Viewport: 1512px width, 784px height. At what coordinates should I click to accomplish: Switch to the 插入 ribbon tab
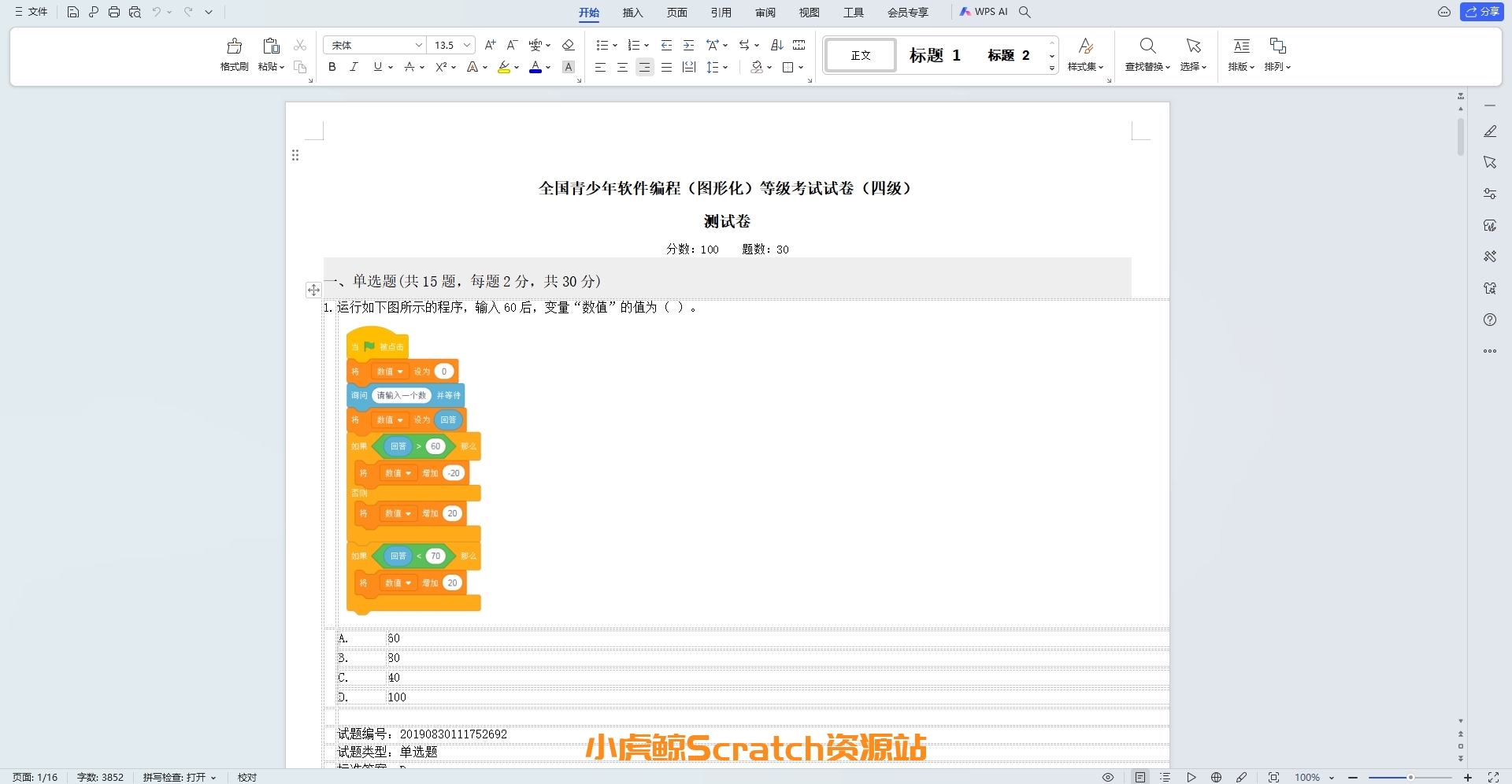coord(633,13)
